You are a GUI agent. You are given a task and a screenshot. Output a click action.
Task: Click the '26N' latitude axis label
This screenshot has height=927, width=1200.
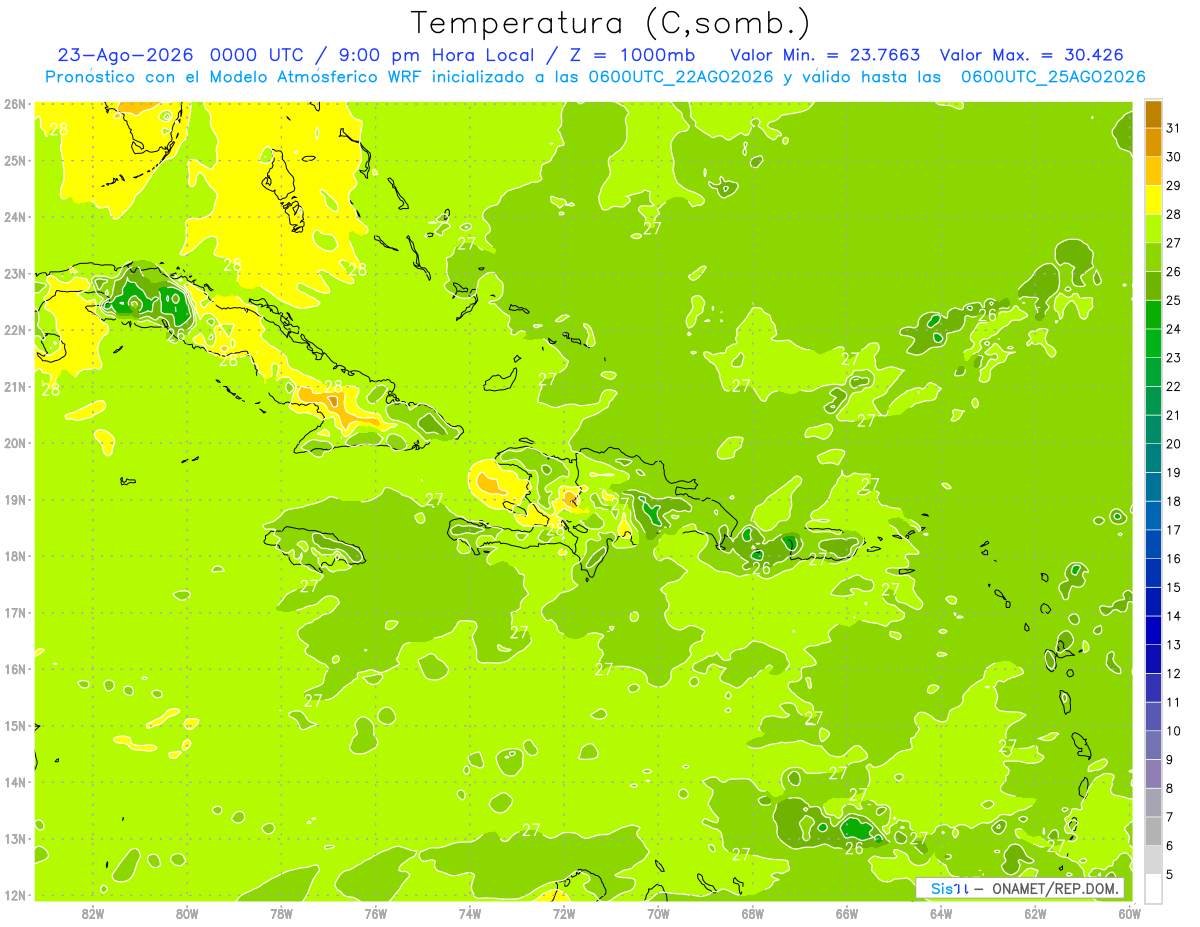[14, 103]
